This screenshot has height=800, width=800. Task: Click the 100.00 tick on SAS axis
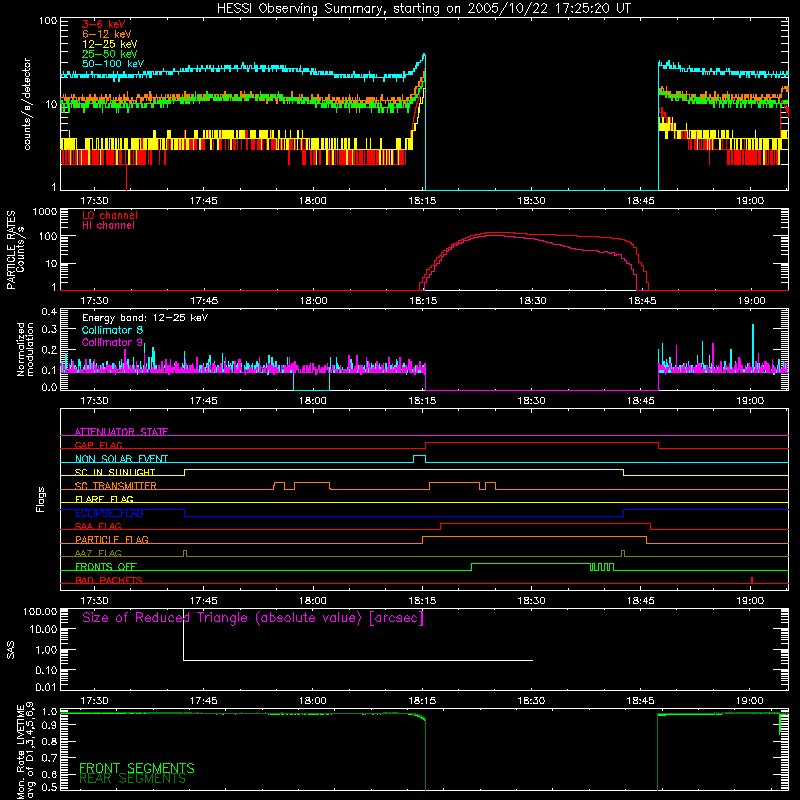[x=40, y=611]
